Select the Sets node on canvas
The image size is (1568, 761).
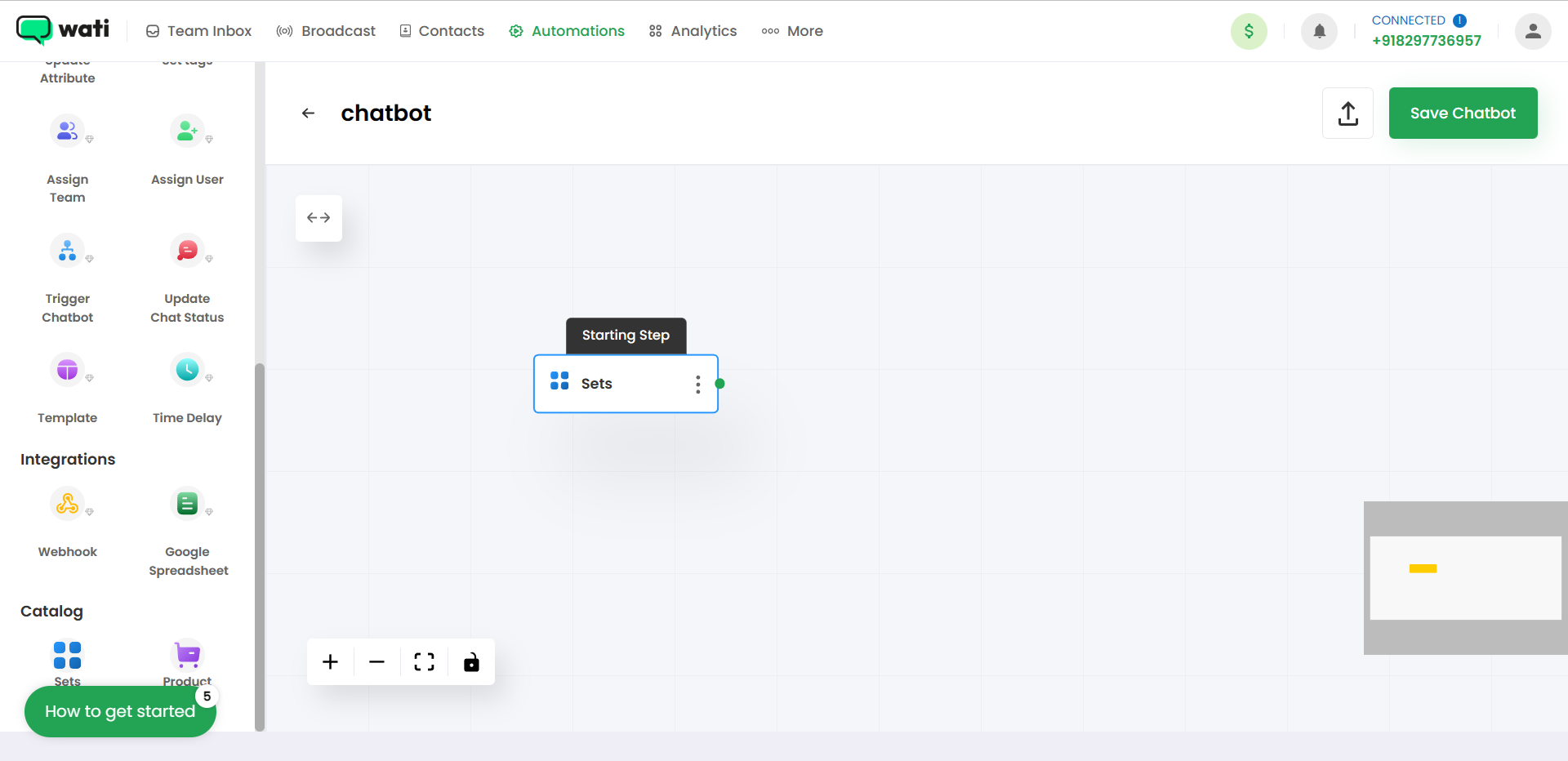coord(626,384)
